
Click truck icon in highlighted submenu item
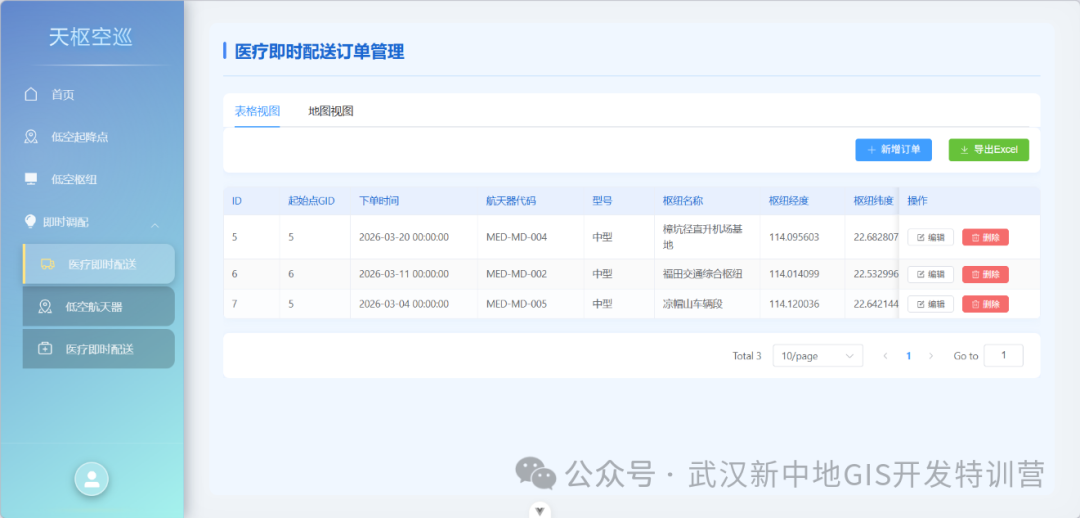tap(48, 264)
